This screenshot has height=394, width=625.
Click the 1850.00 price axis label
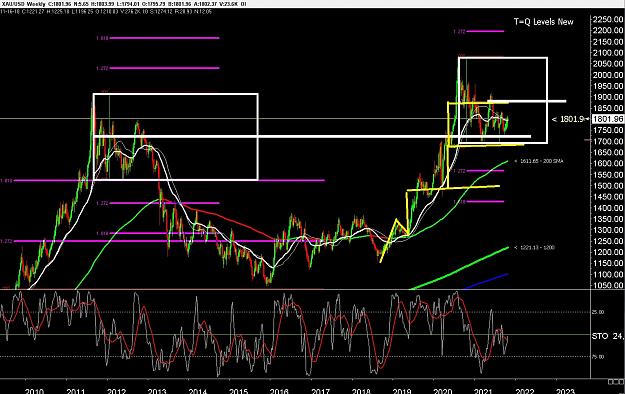(x=608, y=108)
